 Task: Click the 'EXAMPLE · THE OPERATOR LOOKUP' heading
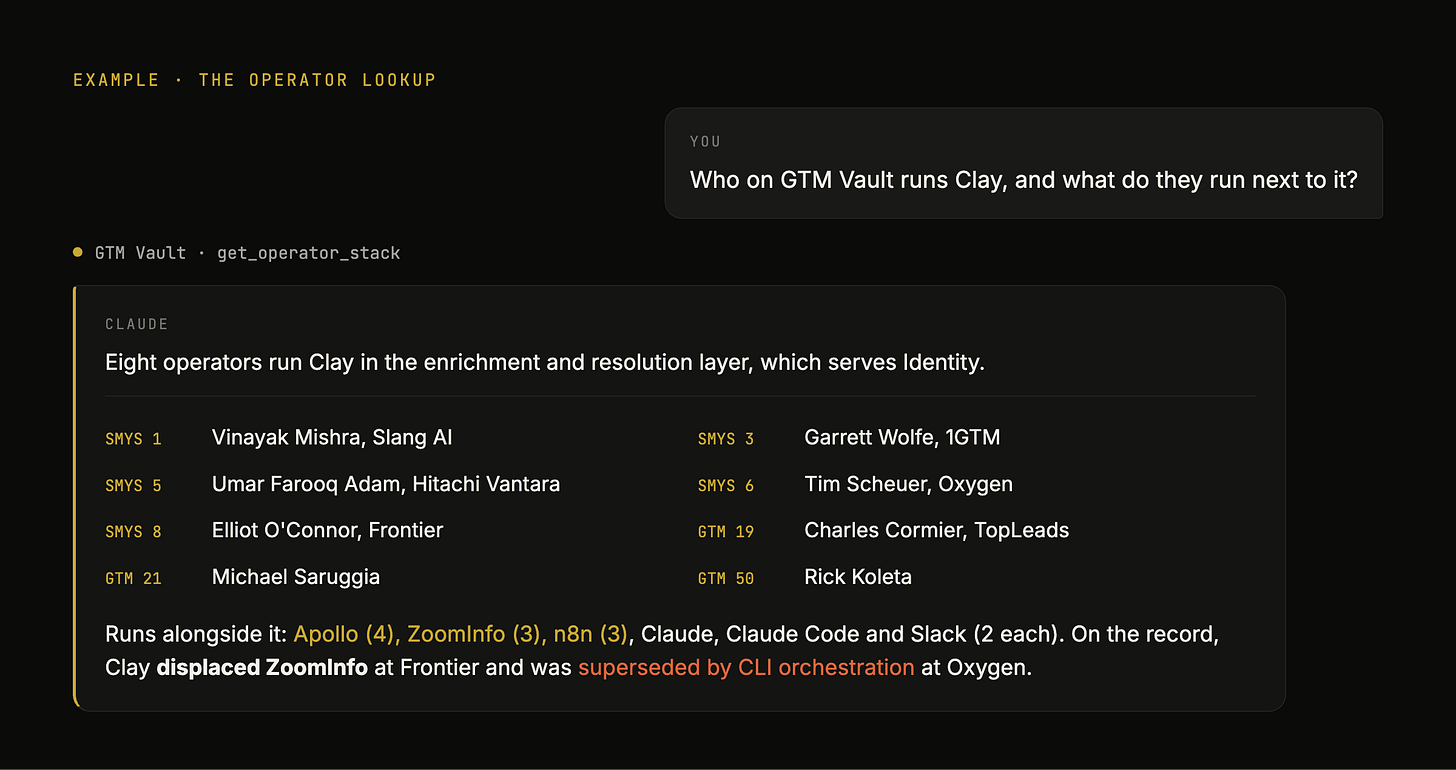tap(255, 80)
